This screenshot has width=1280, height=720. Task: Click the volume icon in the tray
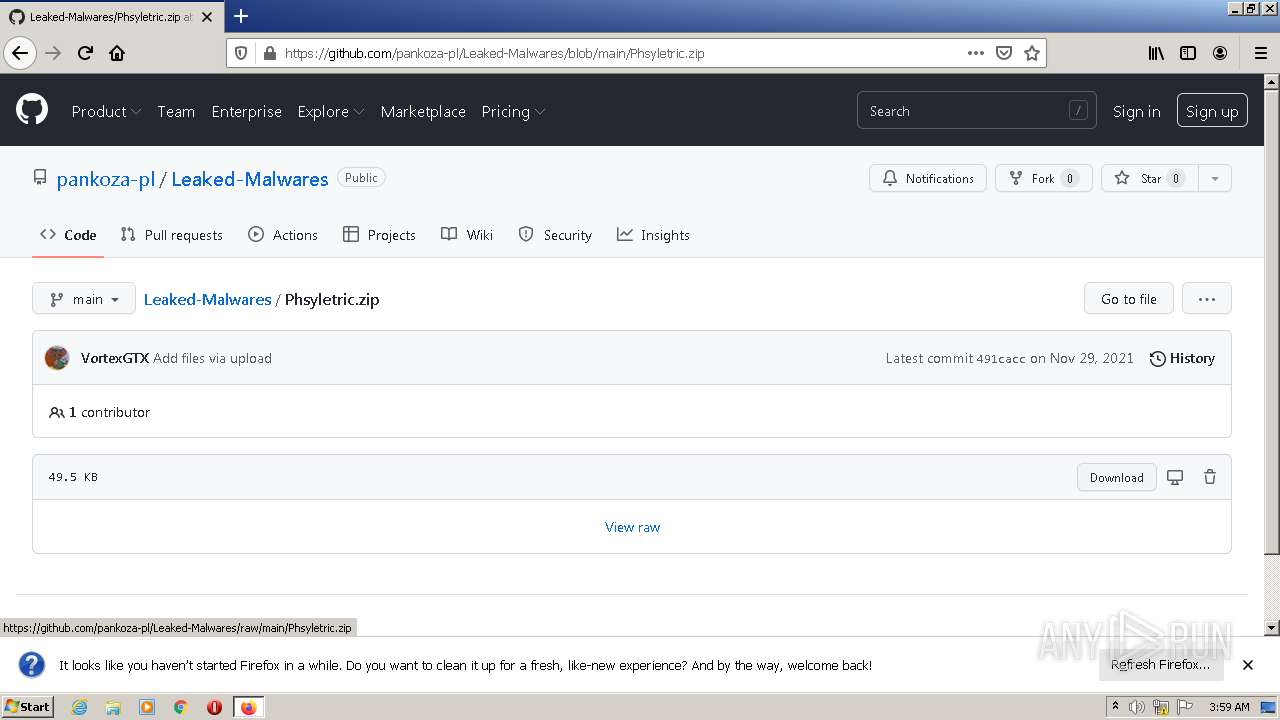1137,707
